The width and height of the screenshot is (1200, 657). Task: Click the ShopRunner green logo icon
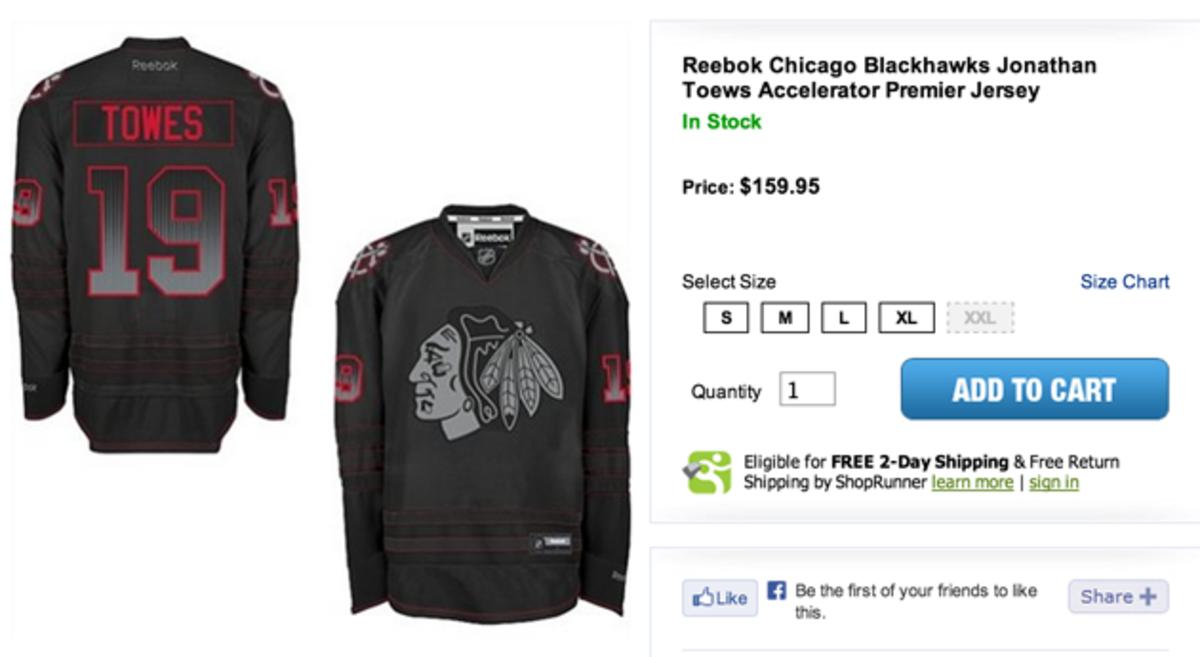pyautogui.click(x=708, y=472)
